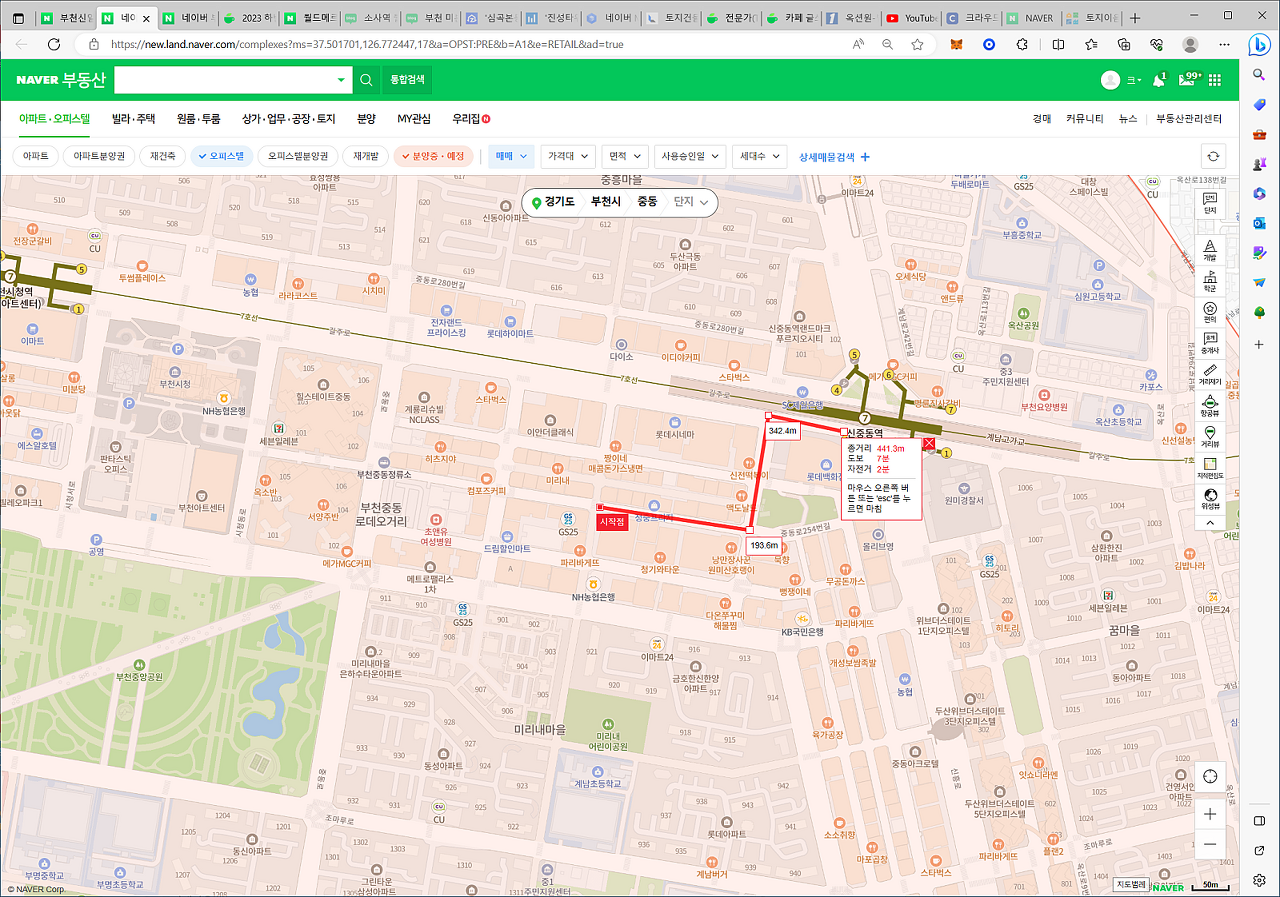
Task: Toggle the 오피스텔분양권 filter chip
Action: 297,156
